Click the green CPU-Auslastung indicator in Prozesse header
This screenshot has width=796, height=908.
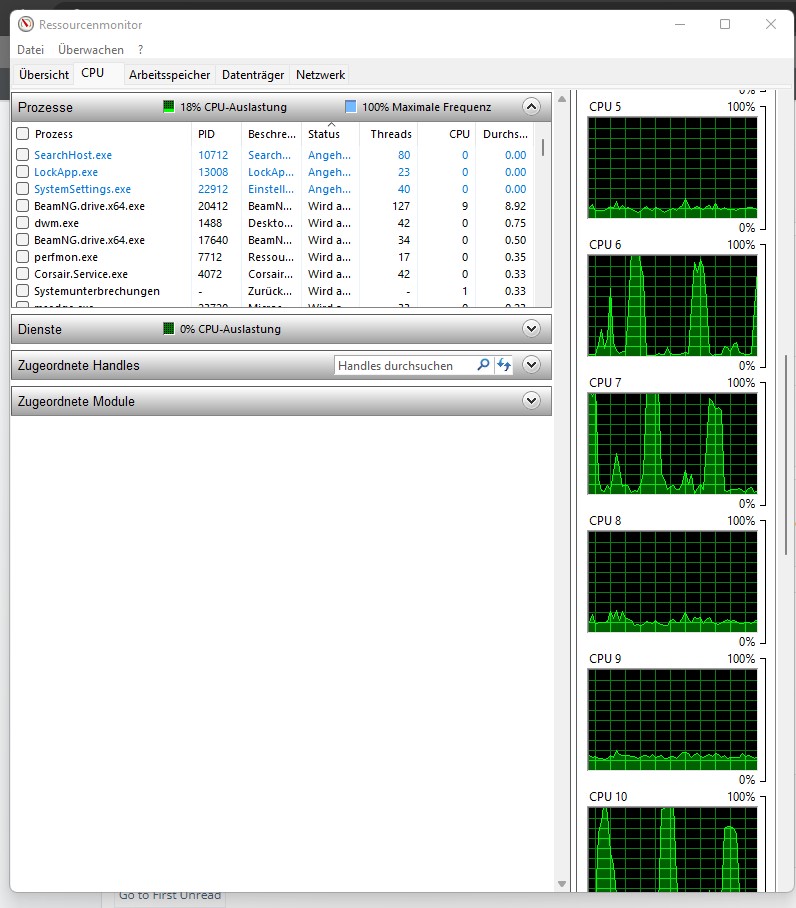pos(168,107)
